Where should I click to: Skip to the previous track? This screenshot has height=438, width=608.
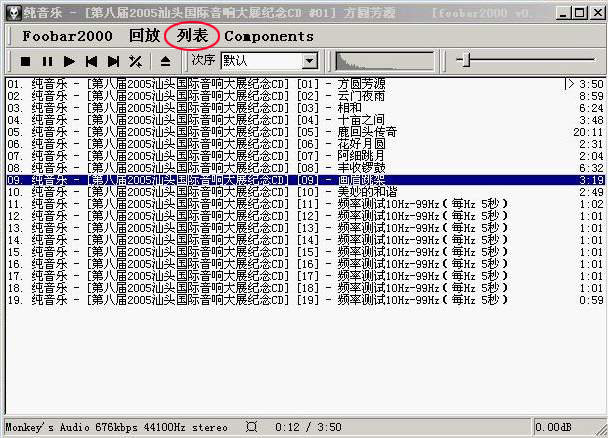pyautogui.click(x=92, y=61)
